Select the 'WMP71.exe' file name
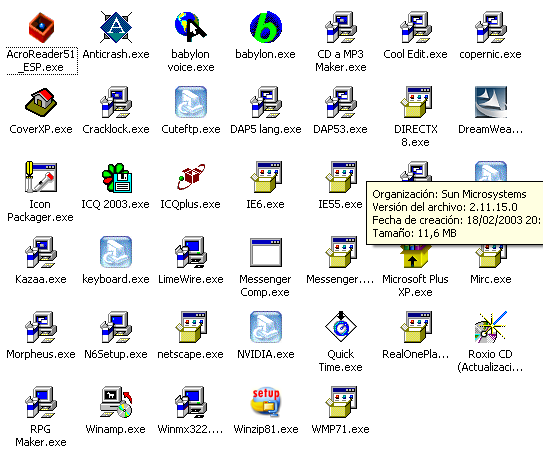The height and width of the screenshot is (454, 543). (x=340, y=429)
